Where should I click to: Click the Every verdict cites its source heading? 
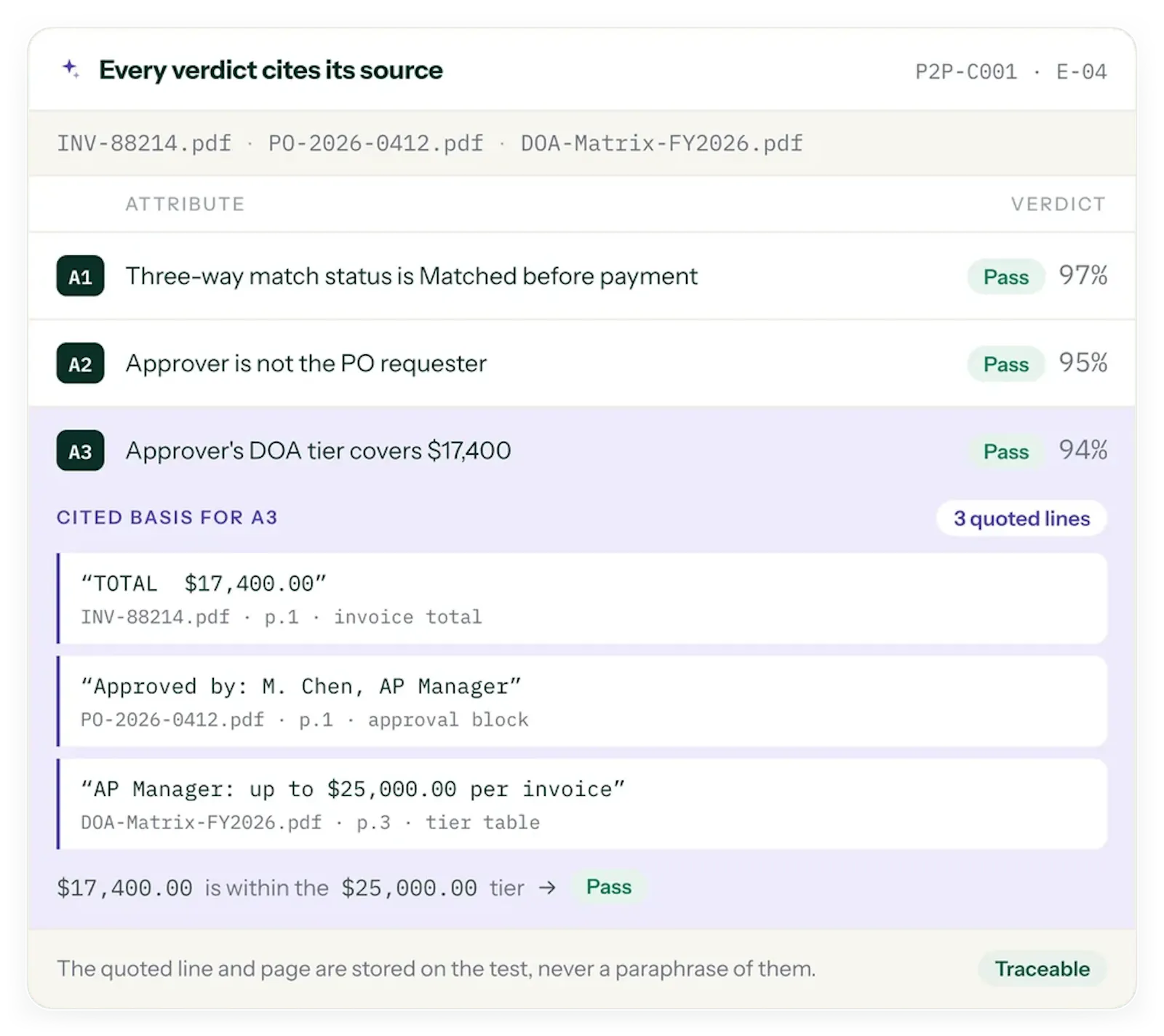click(271, 70)
